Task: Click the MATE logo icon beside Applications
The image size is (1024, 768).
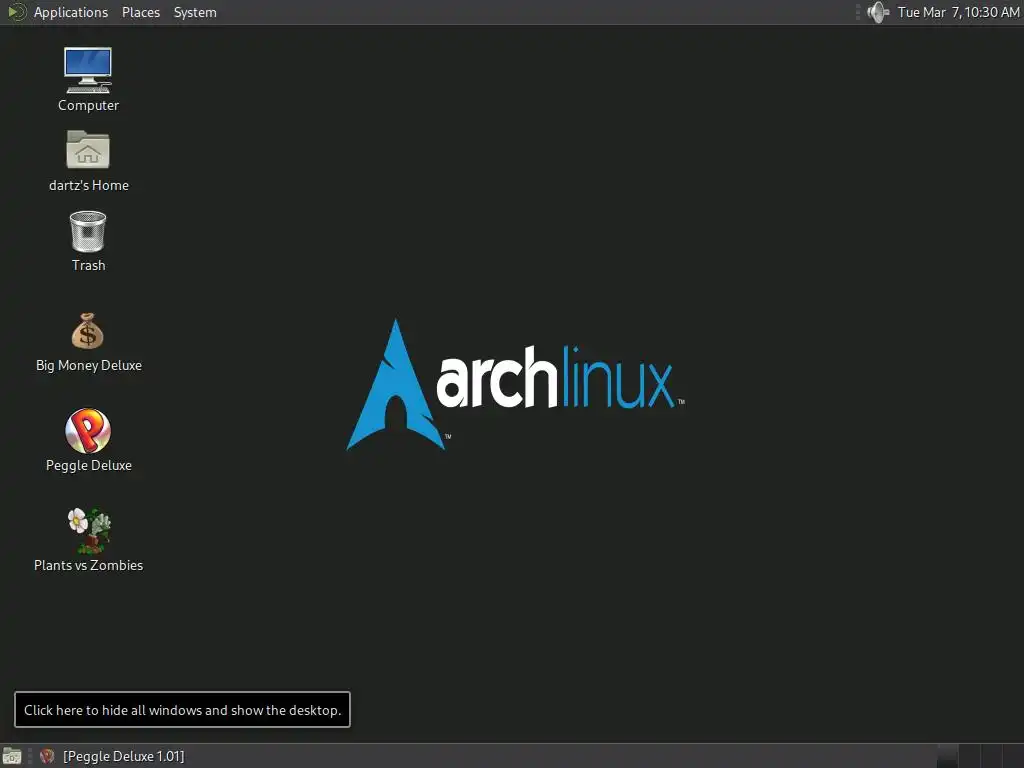Action: click(16, 12)
